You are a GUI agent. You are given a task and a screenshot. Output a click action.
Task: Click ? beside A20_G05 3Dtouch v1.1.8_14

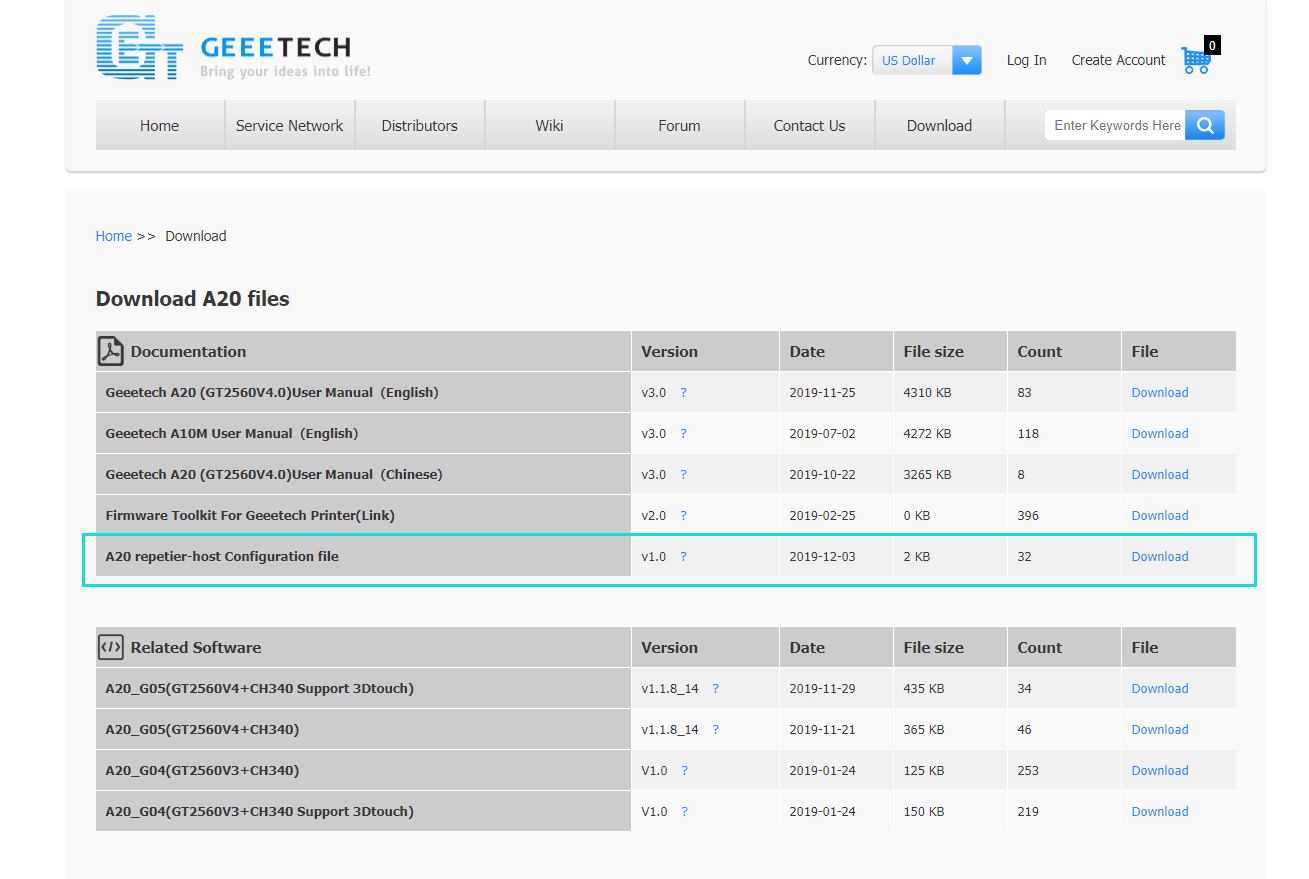(x=716, y=688)
